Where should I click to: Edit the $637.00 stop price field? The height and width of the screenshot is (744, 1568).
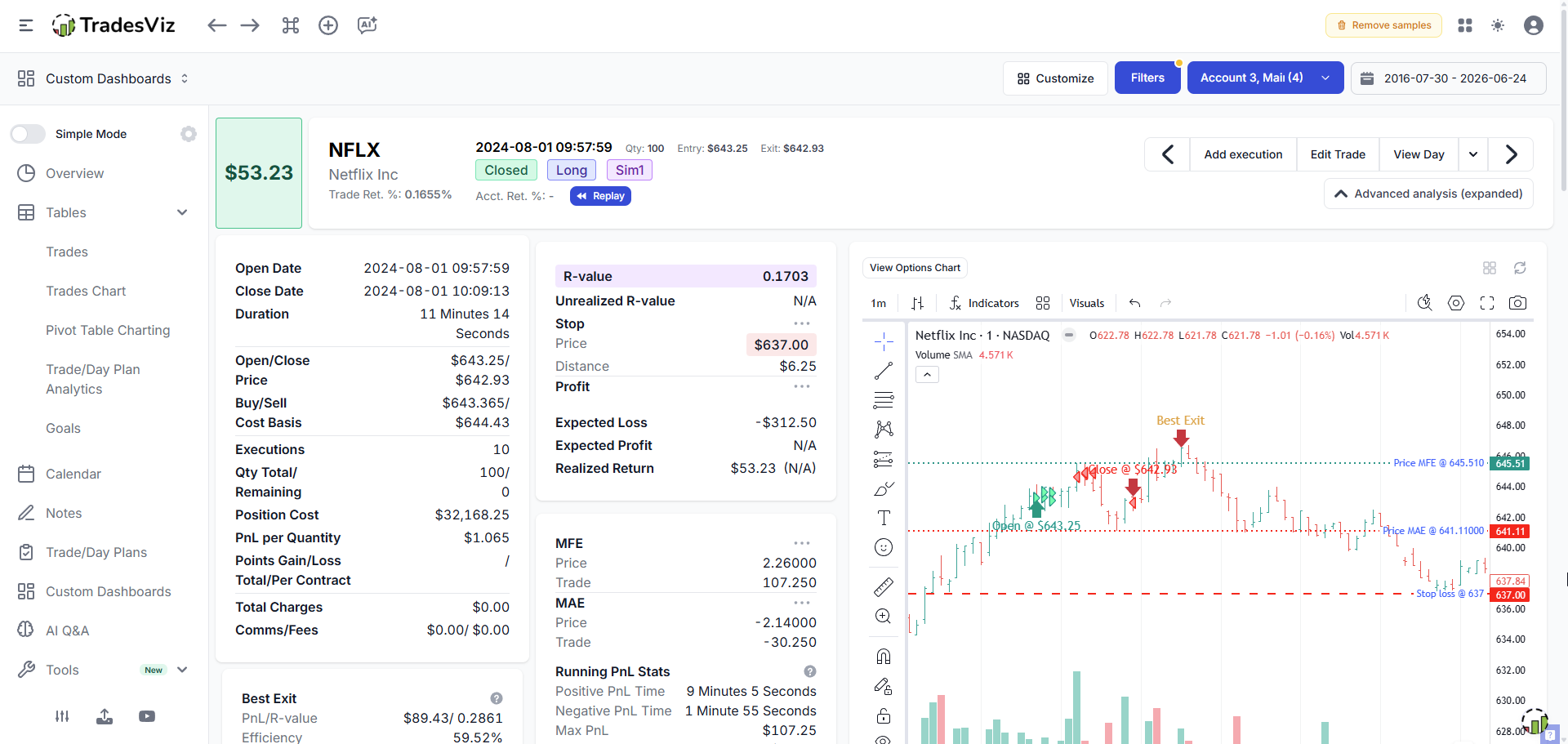781,345
